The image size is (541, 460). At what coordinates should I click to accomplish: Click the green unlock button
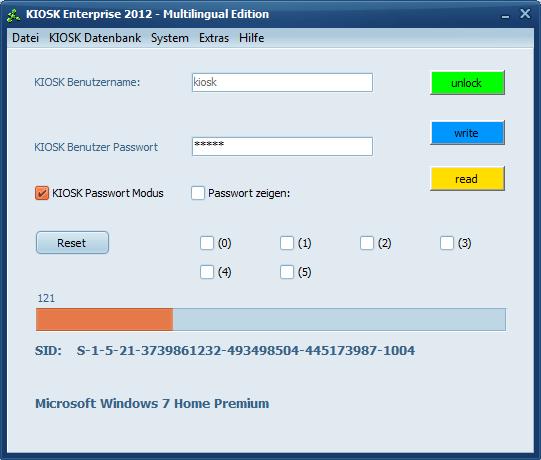(468, 83)
